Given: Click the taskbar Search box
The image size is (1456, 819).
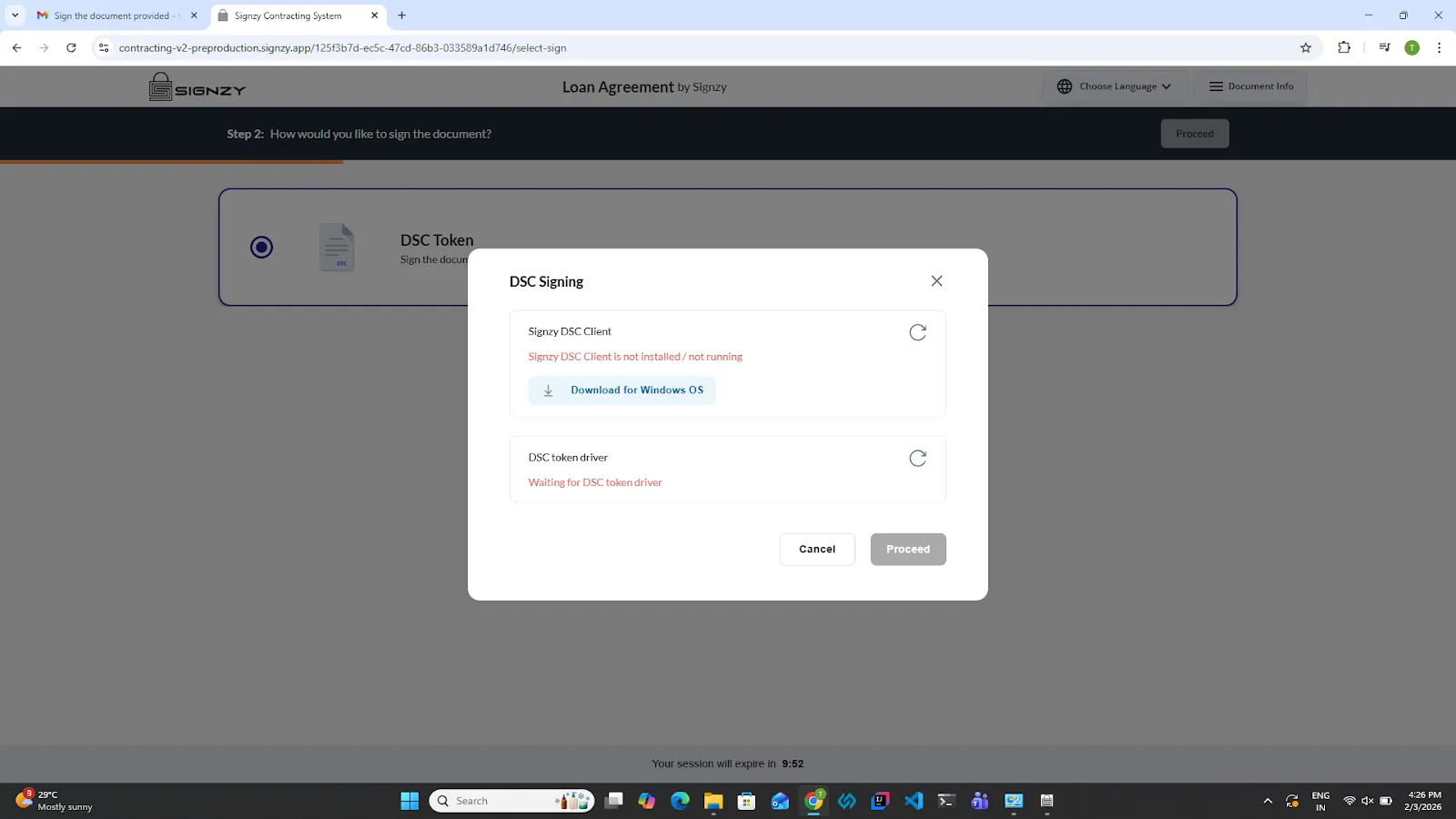Looking at the screenshot, I should 511,801.
